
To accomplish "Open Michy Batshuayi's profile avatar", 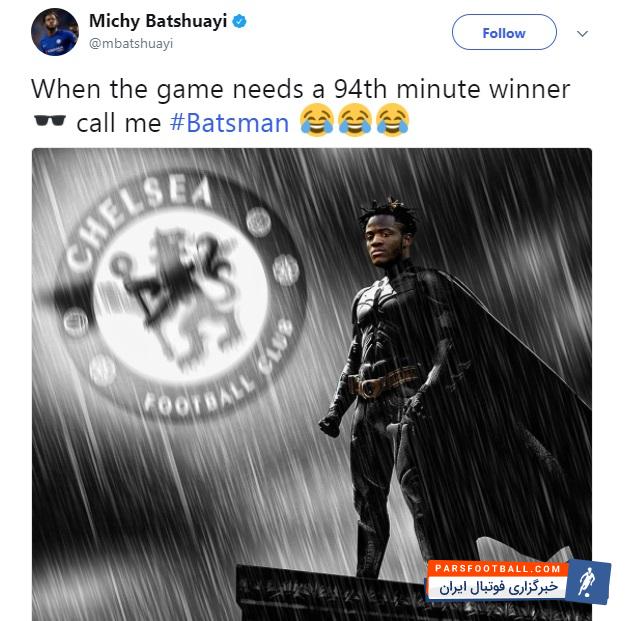I will tap(55, 32).
